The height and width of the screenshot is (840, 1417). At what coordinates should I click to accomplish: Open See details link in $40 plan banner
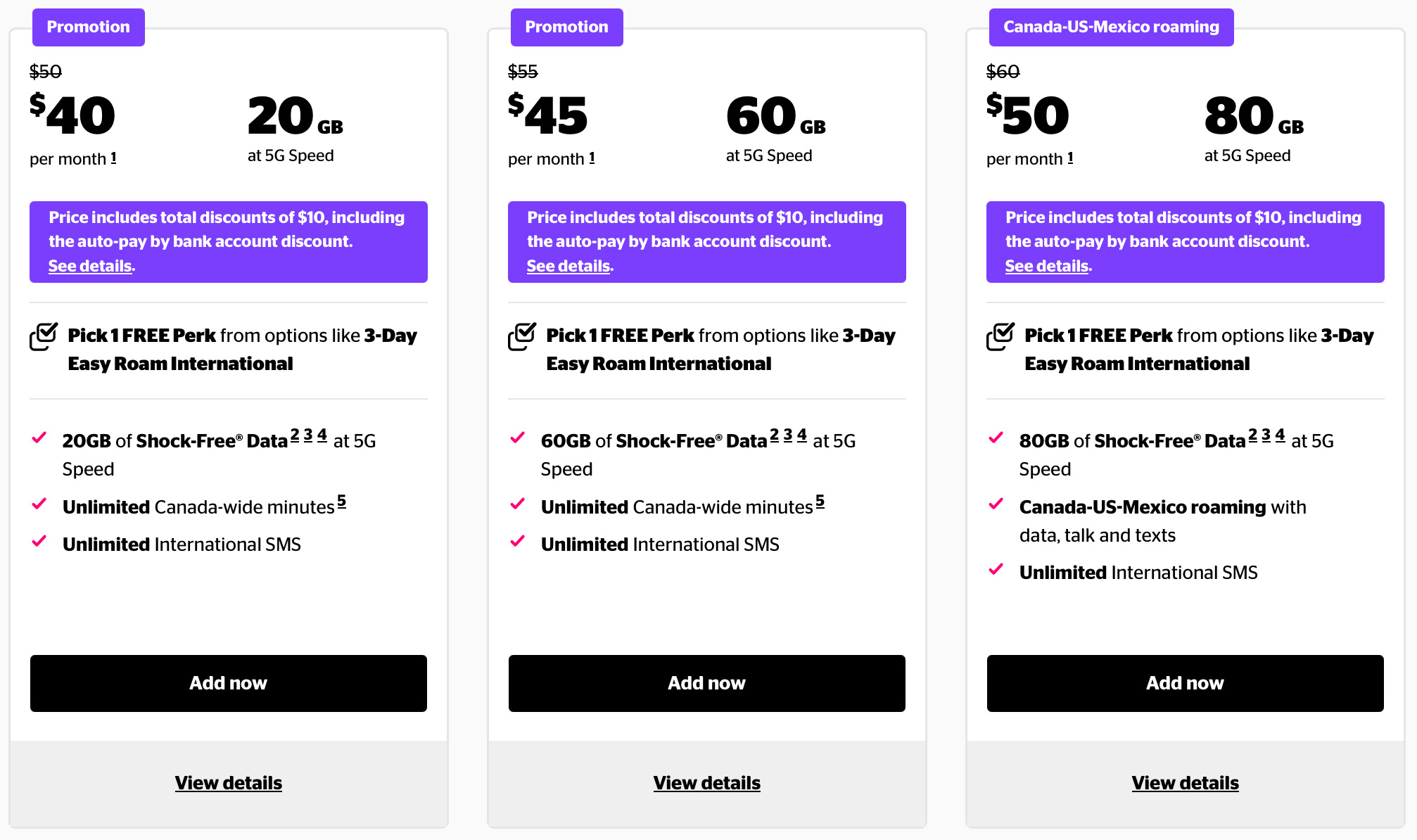click(x=90, y=266)
